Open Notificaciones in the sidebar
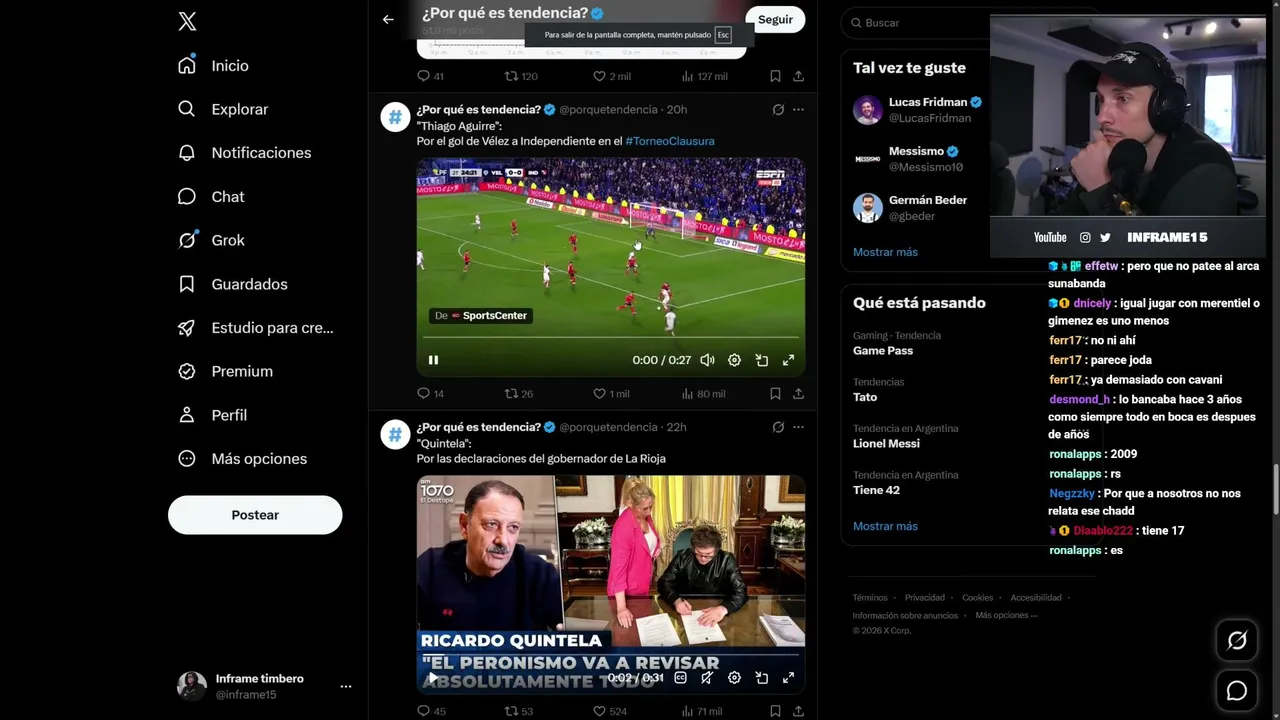 point(244,153)
